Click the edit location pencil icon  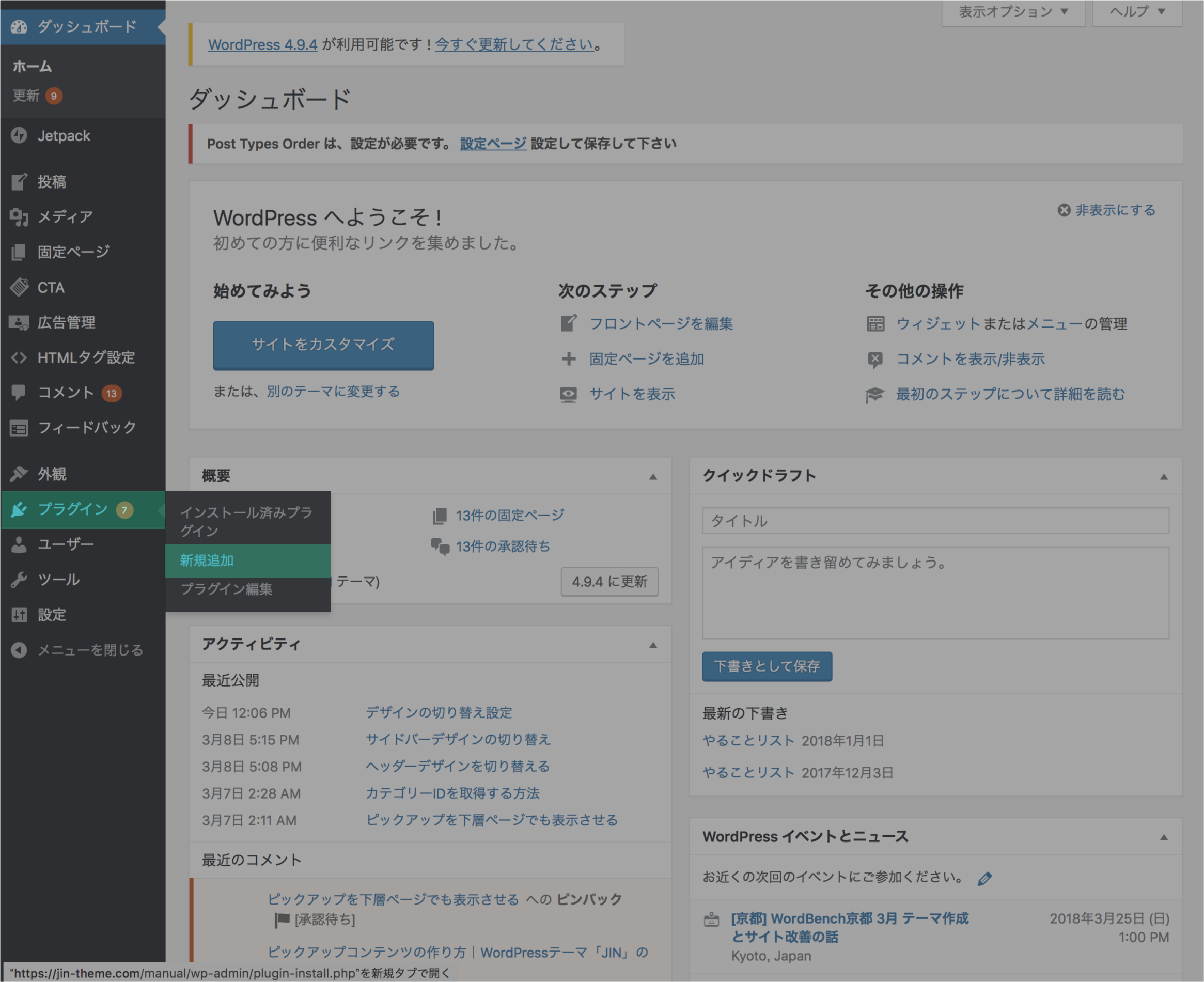[984, 879]
